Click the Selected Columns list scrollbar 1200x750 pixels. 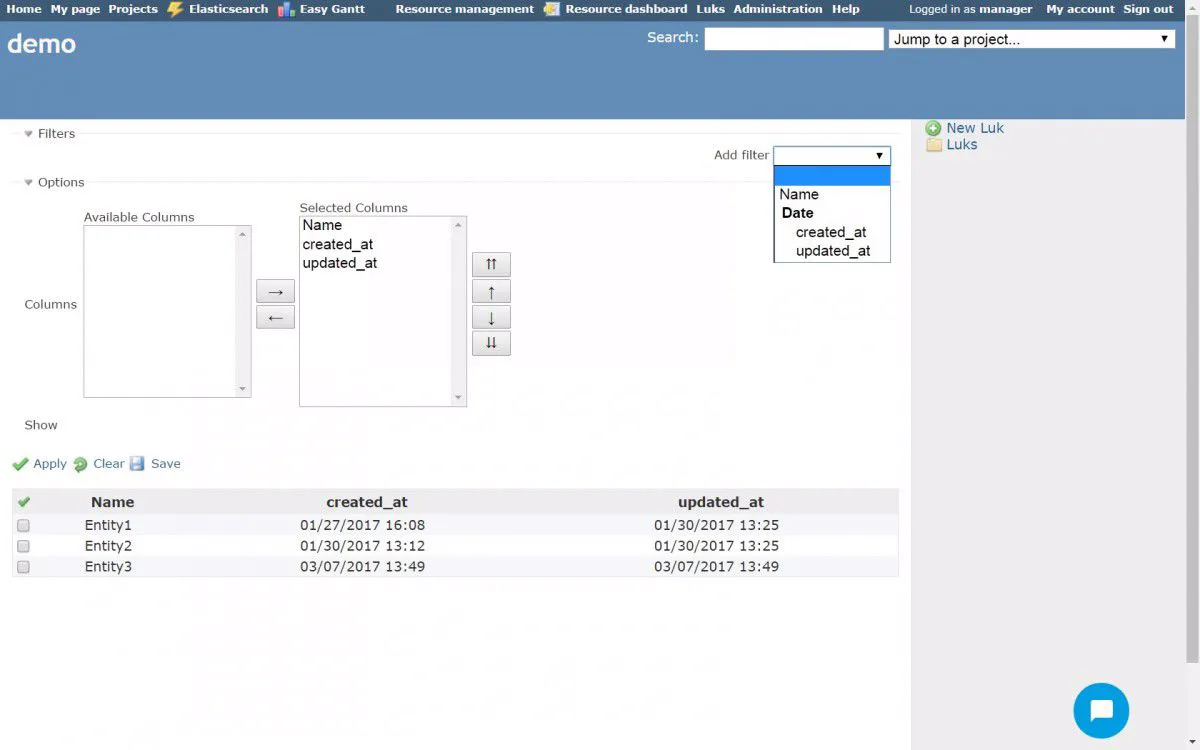point(459,311)
